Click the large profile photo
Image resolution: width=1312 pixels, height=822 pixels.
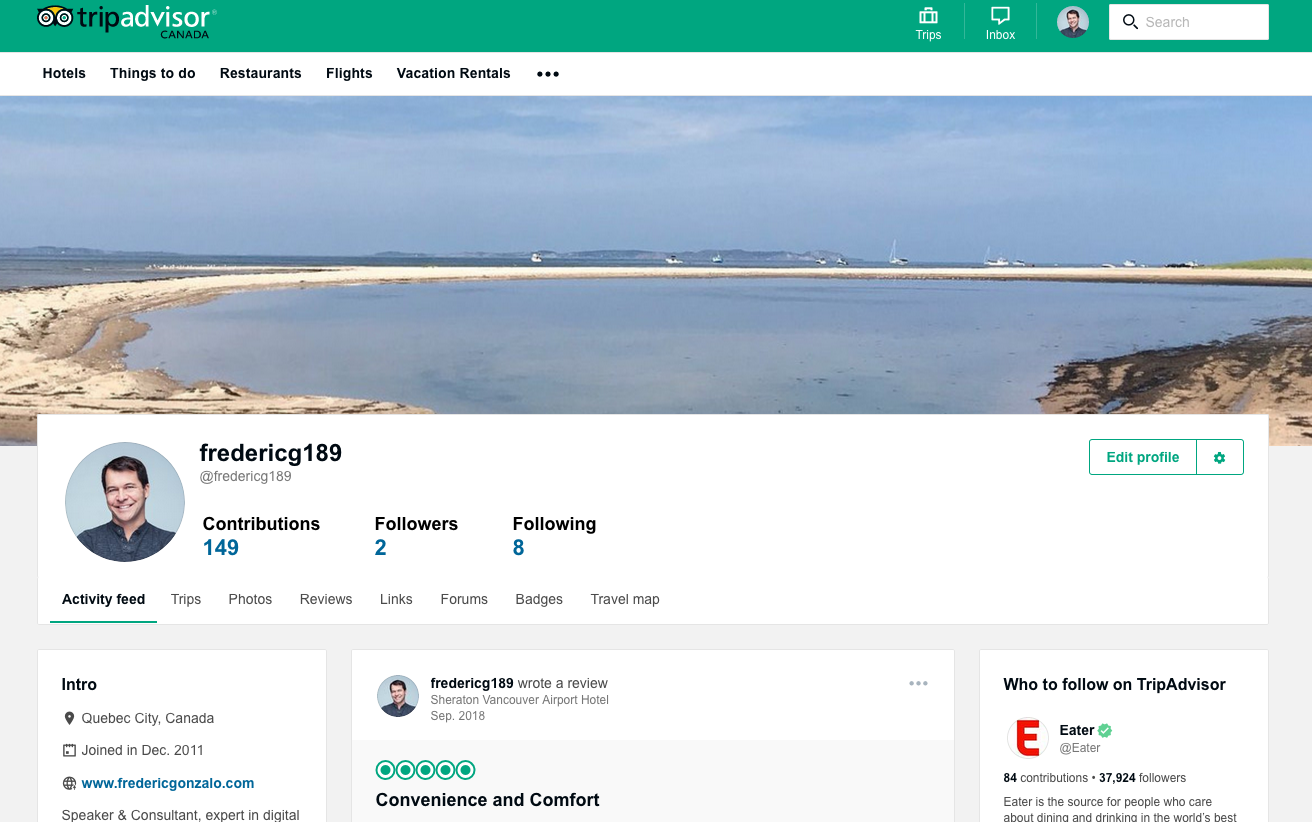125,502
